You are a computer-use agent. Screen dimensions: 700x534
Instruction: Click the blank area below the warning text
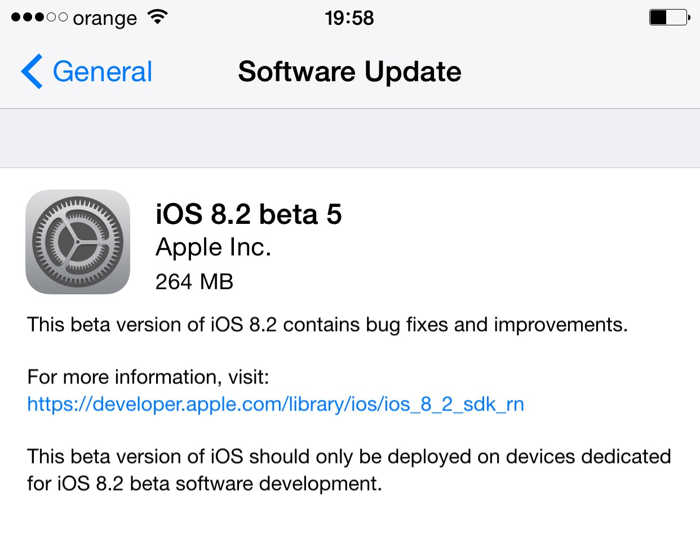[x=349, y=515]
